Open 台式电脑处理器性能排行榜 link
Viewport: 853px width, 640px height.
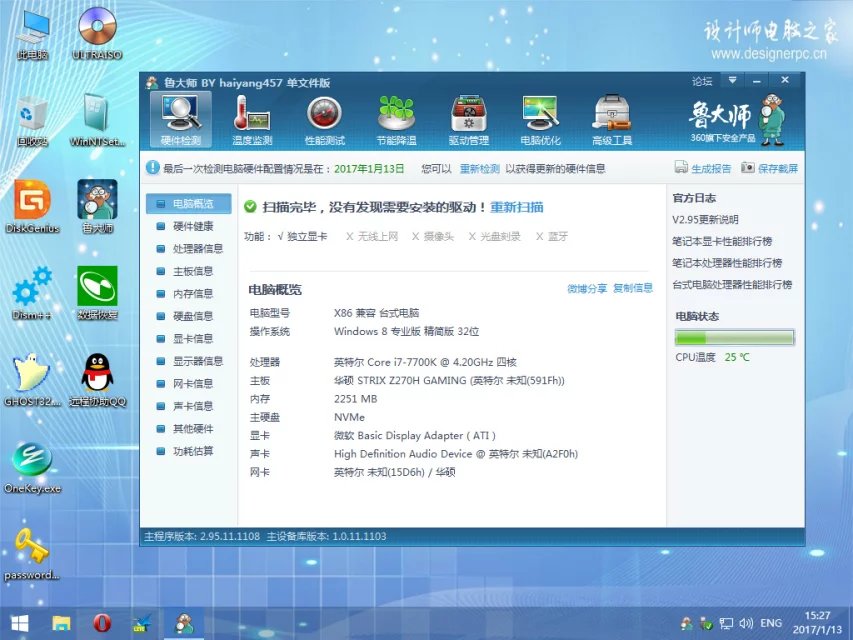732,285
